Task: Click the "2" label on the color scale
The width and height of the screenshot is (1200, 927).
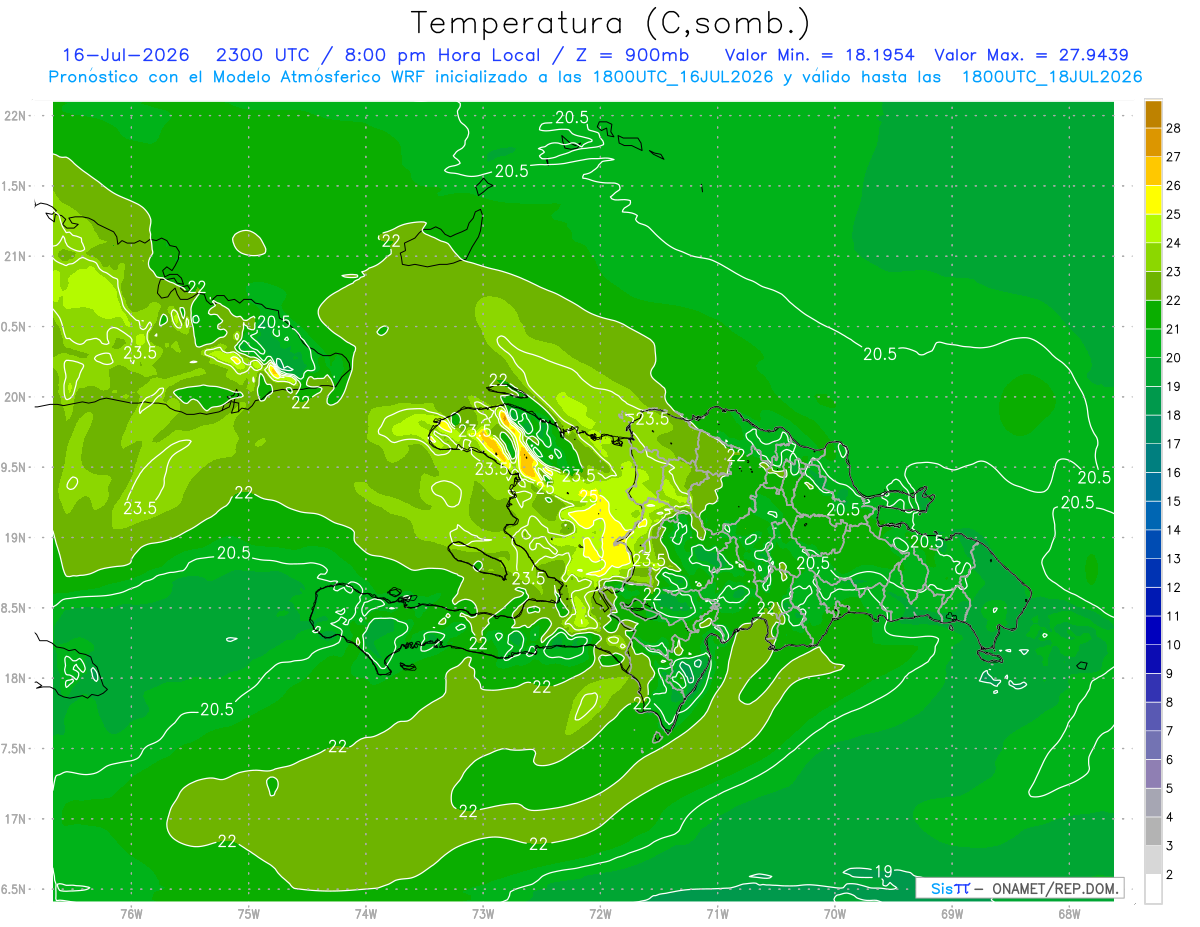Action: [1171, 875]
